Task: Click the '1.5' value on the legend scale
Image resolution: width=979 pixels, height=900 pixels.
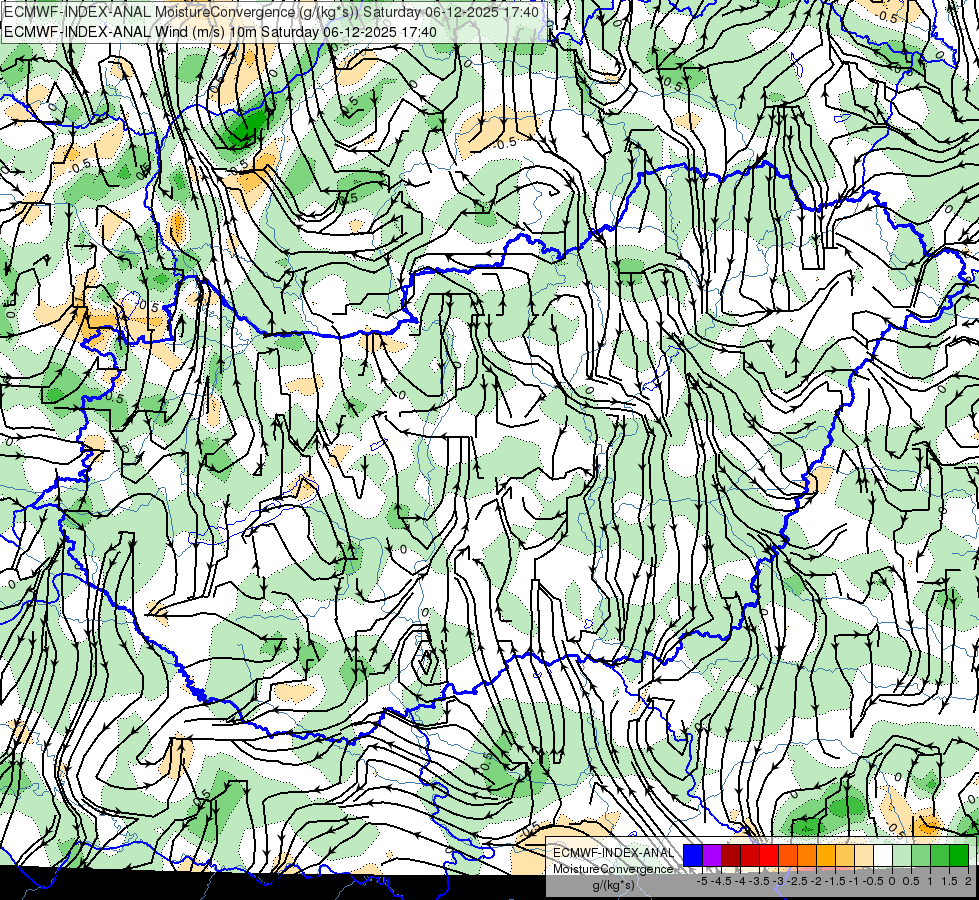Action: pos(950,881)
